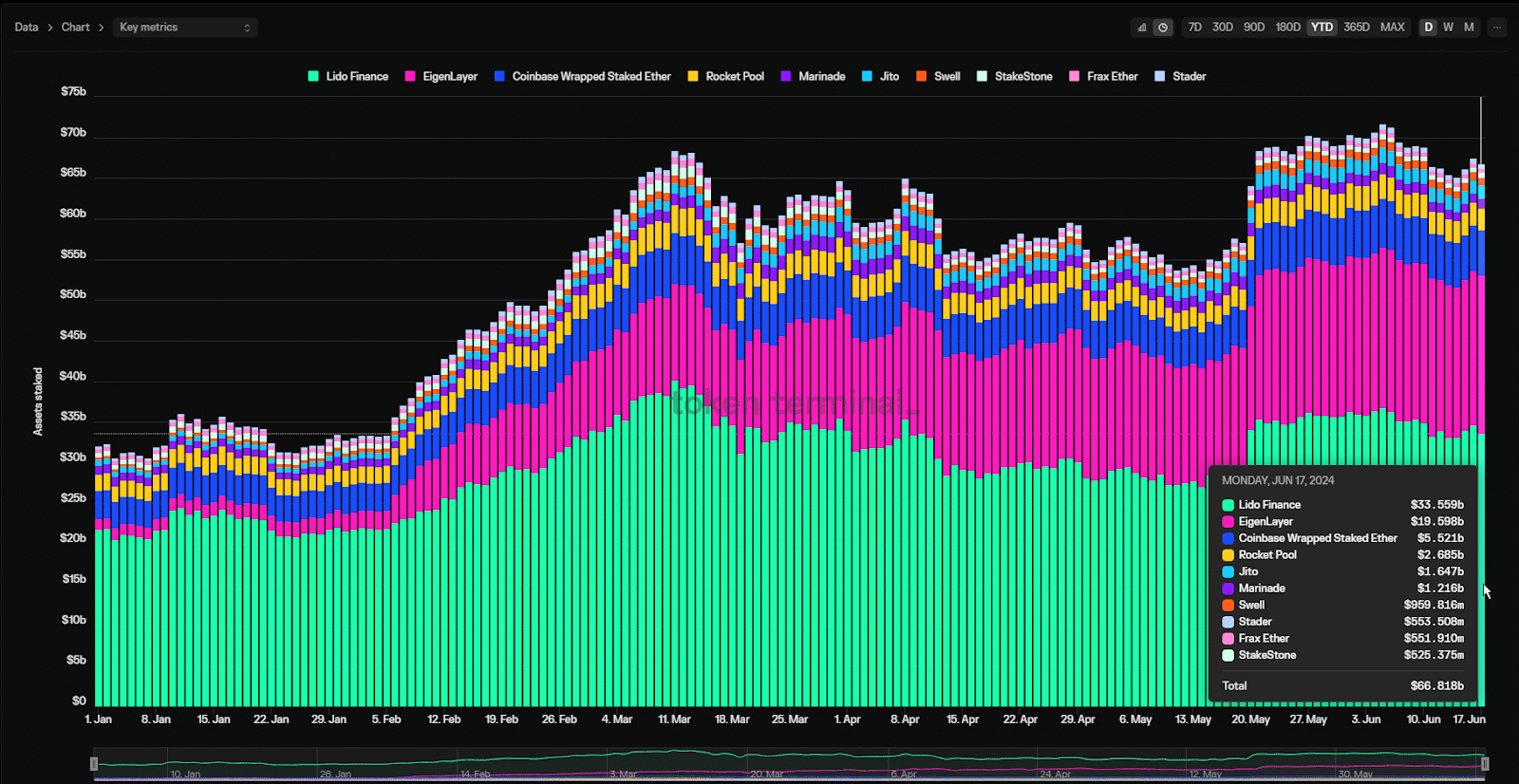This screenshot has height=784, width=1519.
Task: Expand the chevron after Data breadcrumb
Action: (50, 28)
